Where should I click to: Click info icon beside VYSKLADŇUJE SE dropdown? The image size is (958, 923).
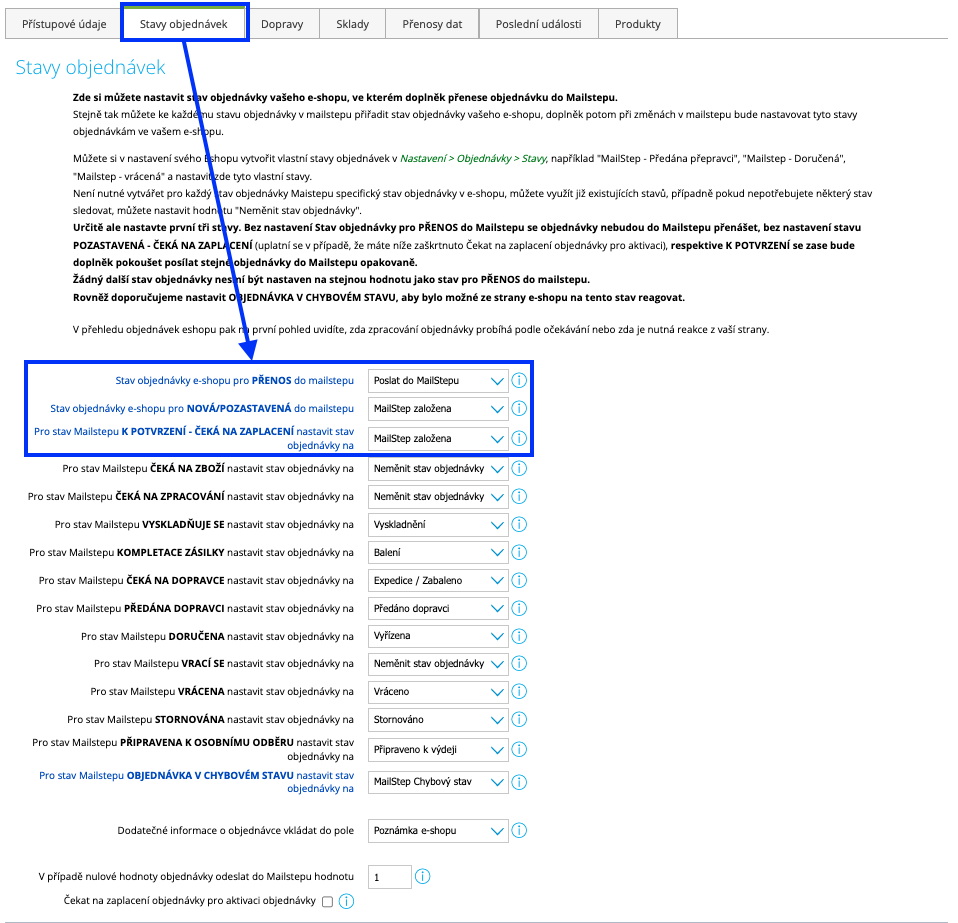(519, 523)
